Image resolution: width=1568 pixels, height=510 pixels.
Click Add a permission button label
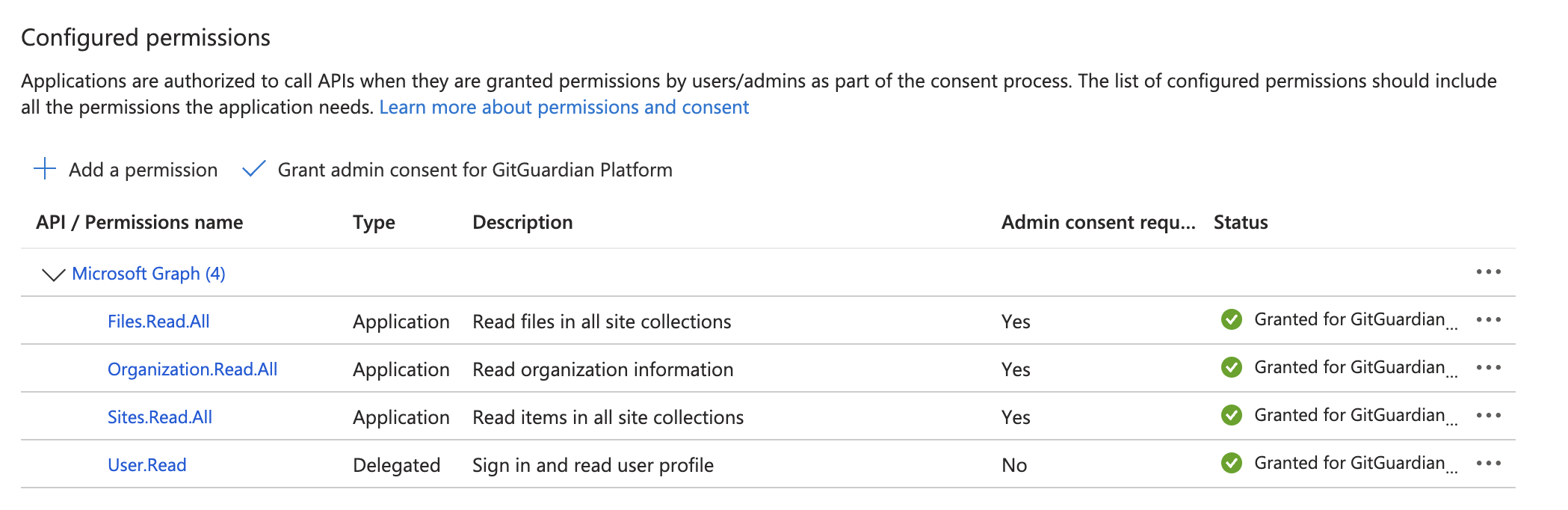(x=143, y=170)
